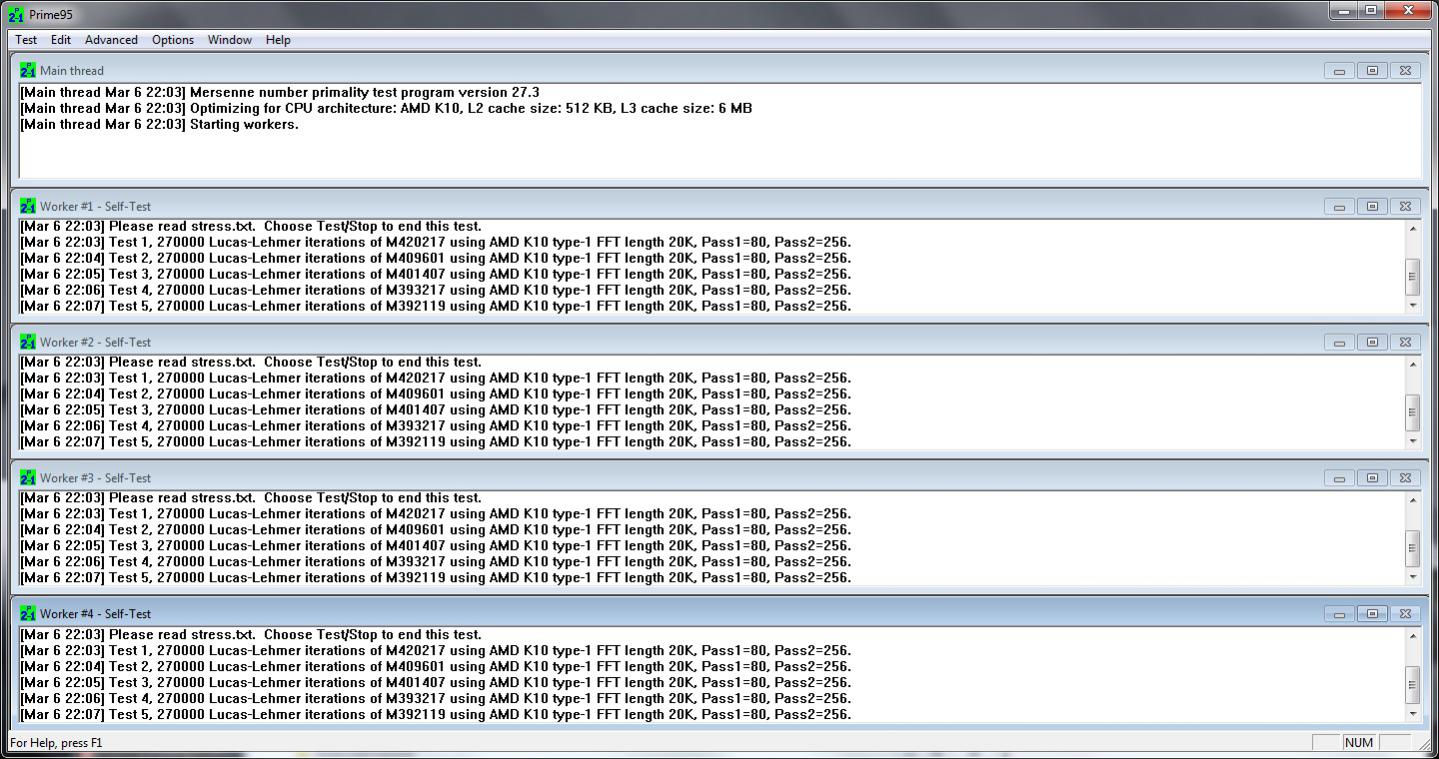This screenshot has width=1439, height=759.
Task: Close the Worker #1 child window
Action: (1405, 206)
